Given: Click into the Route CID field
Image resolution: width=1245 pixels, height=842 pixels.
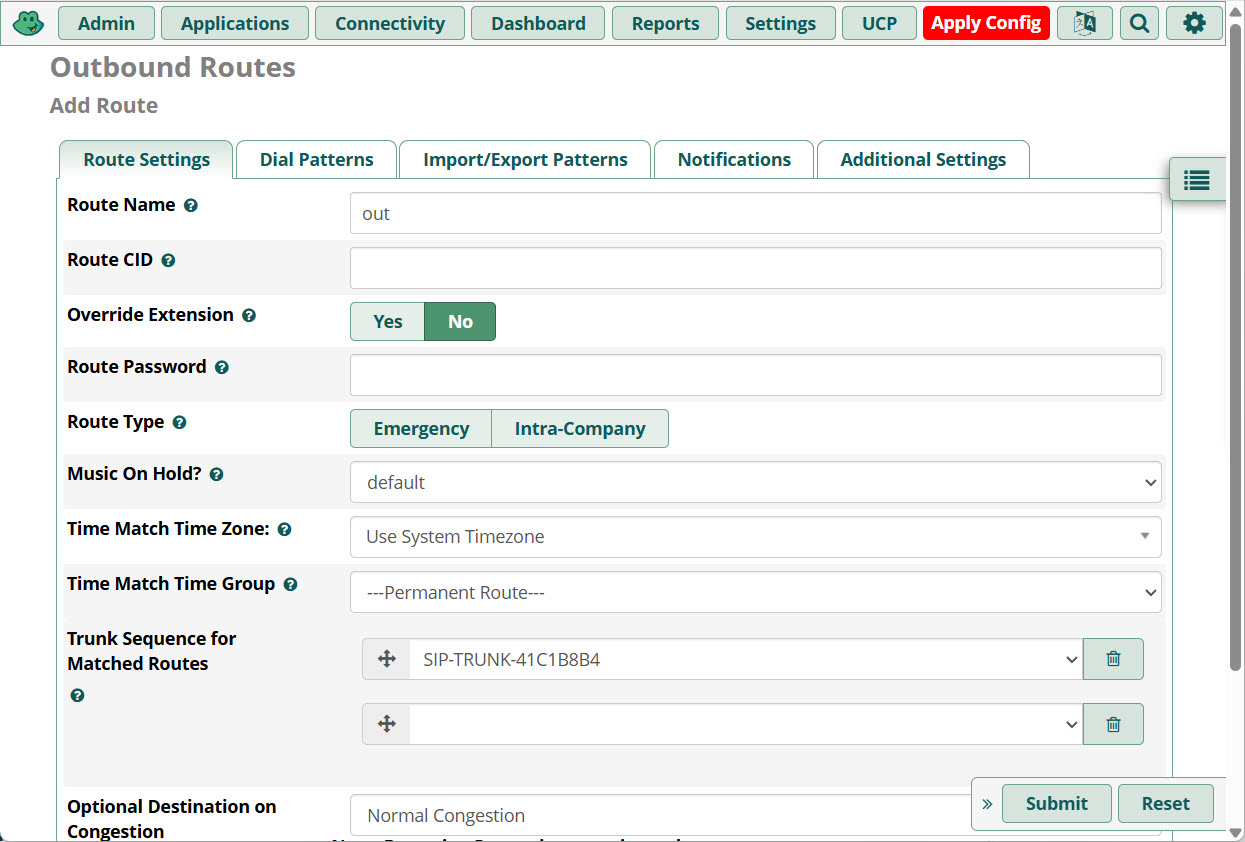Looking at the screenshot, I should (755, 268).
